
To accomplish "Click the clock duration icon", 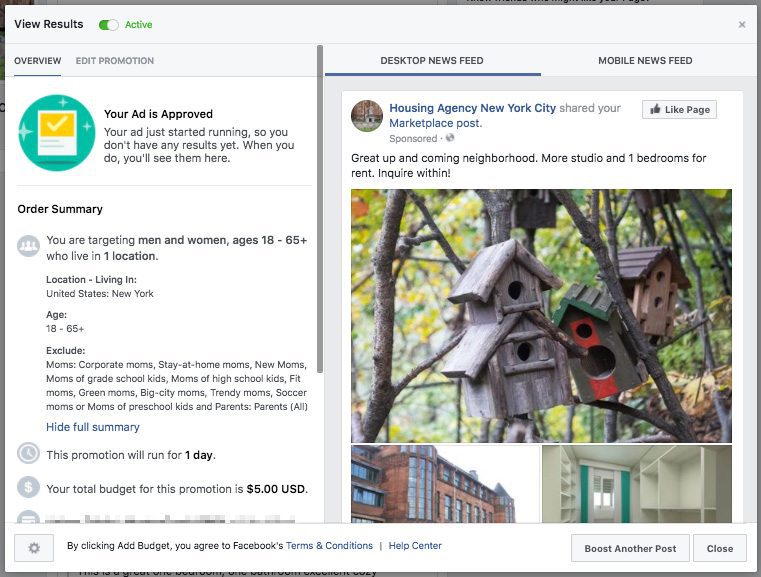I will click(x=28, y=453).
